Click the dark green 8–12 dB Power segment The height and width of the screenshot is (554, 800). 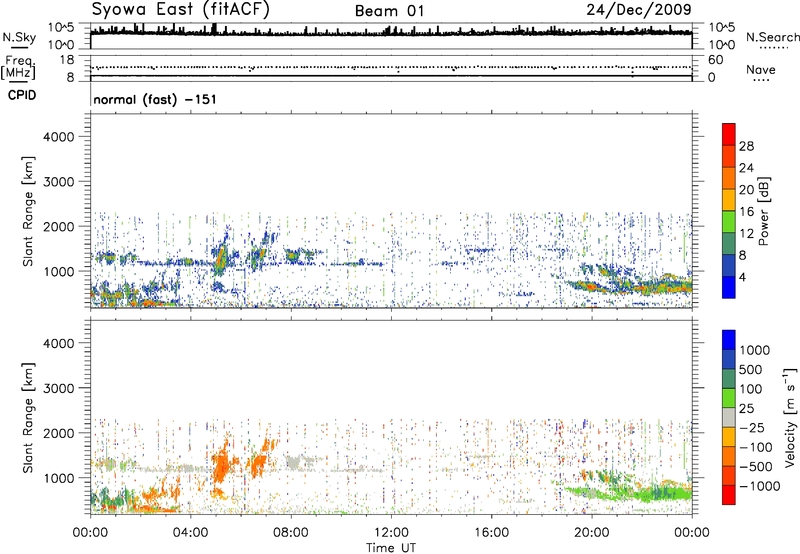tap(729, 243)
